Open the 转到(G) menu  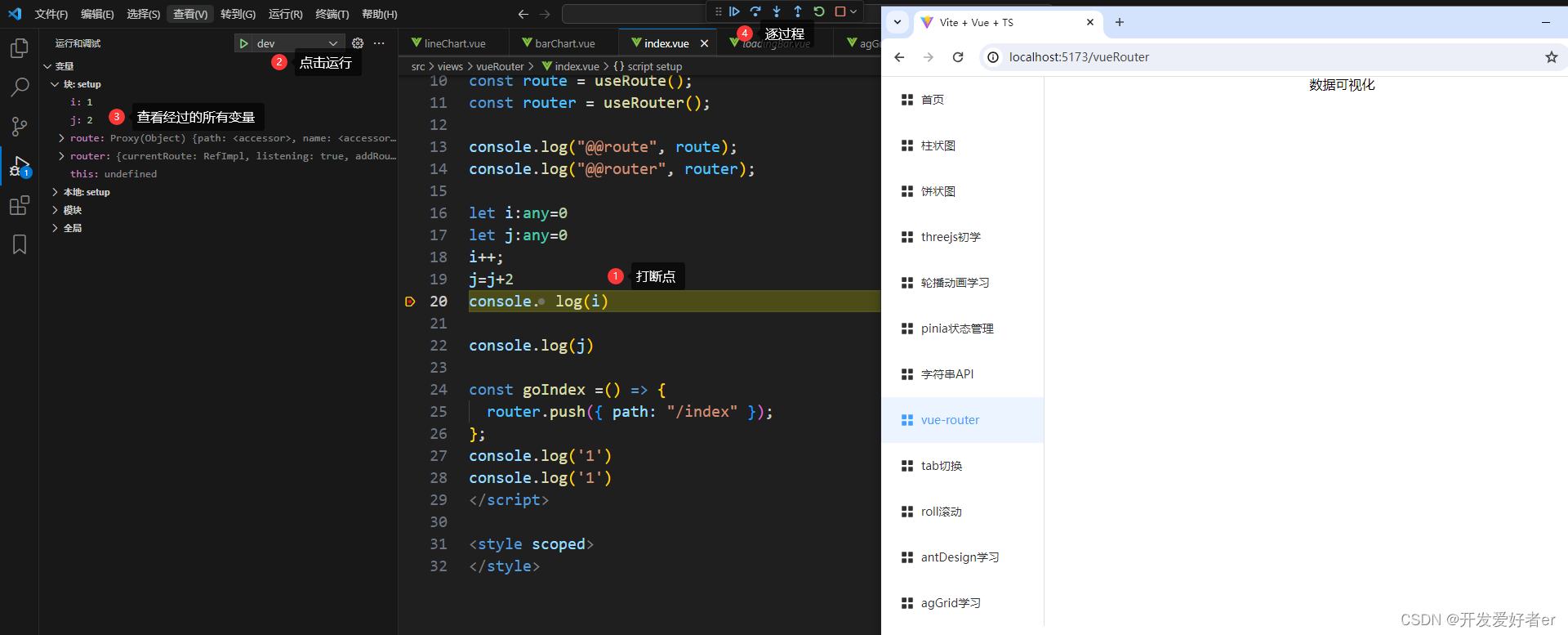point(238,14)
